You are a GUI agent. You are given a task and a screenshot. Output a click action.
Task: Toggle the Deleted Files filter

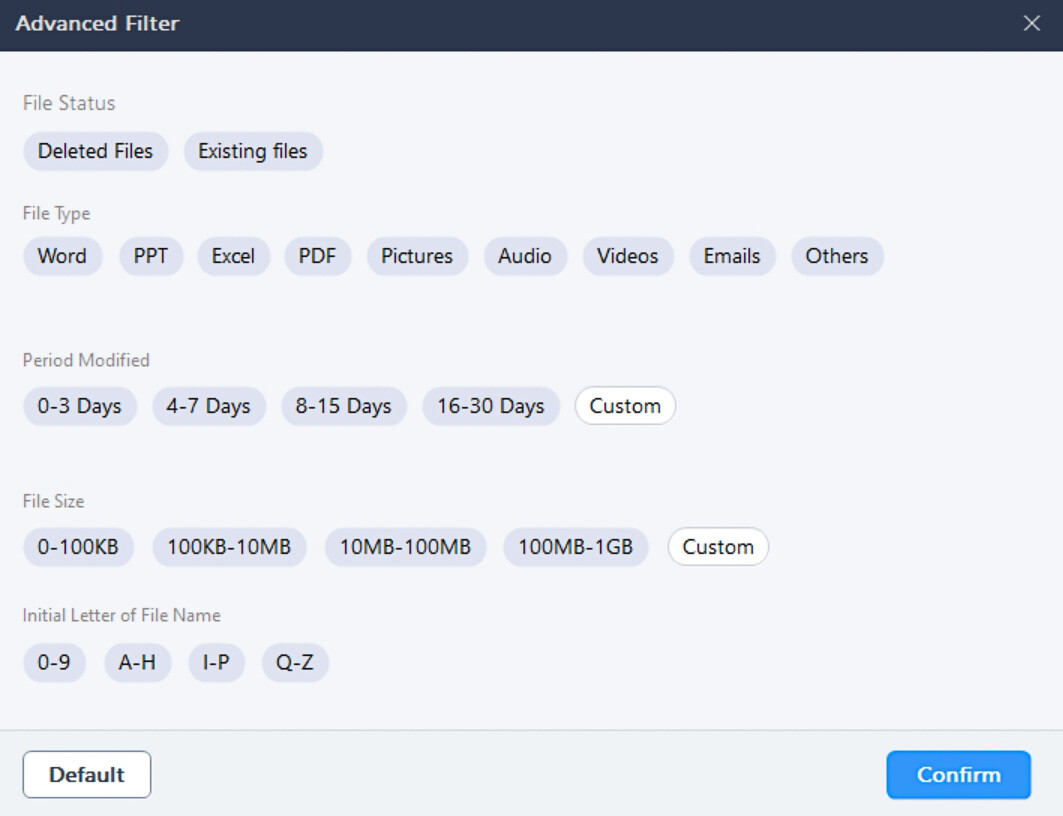95,152
